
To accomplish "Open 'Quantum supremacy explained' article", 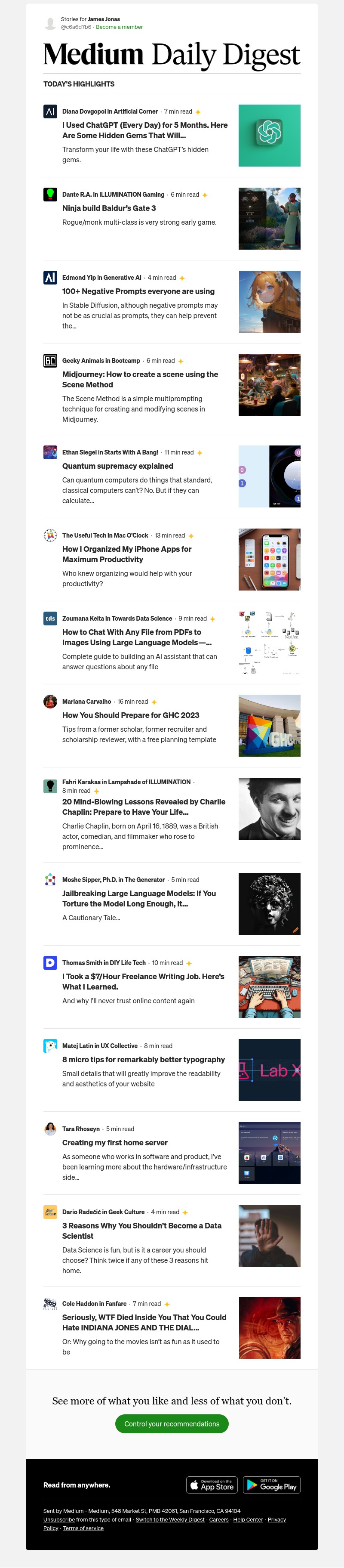I will (x=117, y=466).
